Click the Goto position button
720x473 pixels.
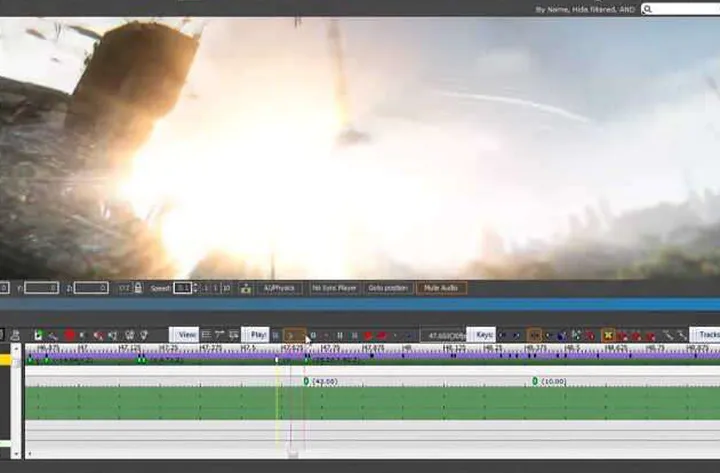(388, 288)
